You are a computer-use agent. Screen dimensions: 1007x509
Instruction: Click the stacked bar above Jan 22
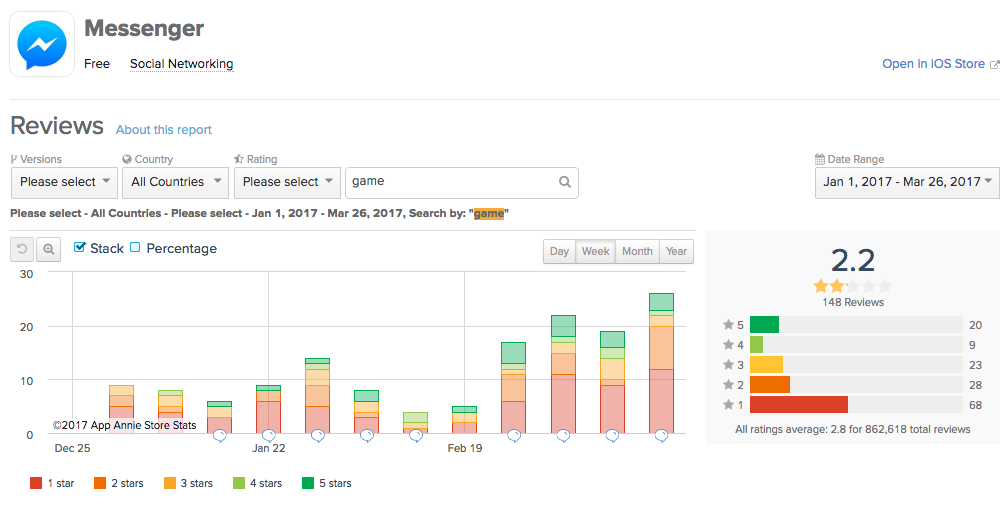[x=268, y=410]
